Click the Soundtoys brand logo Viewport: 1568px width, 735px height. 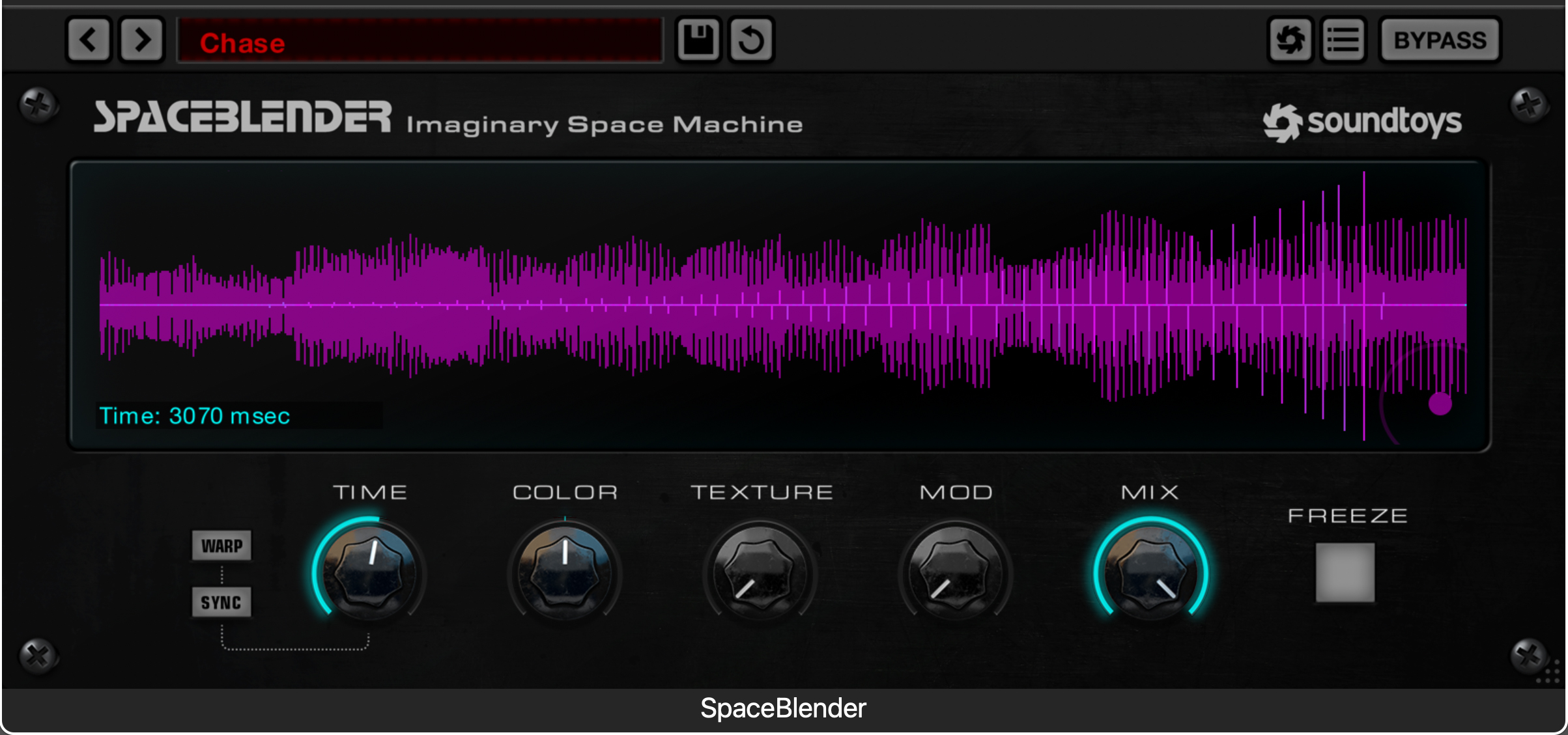click(1362, 122)
